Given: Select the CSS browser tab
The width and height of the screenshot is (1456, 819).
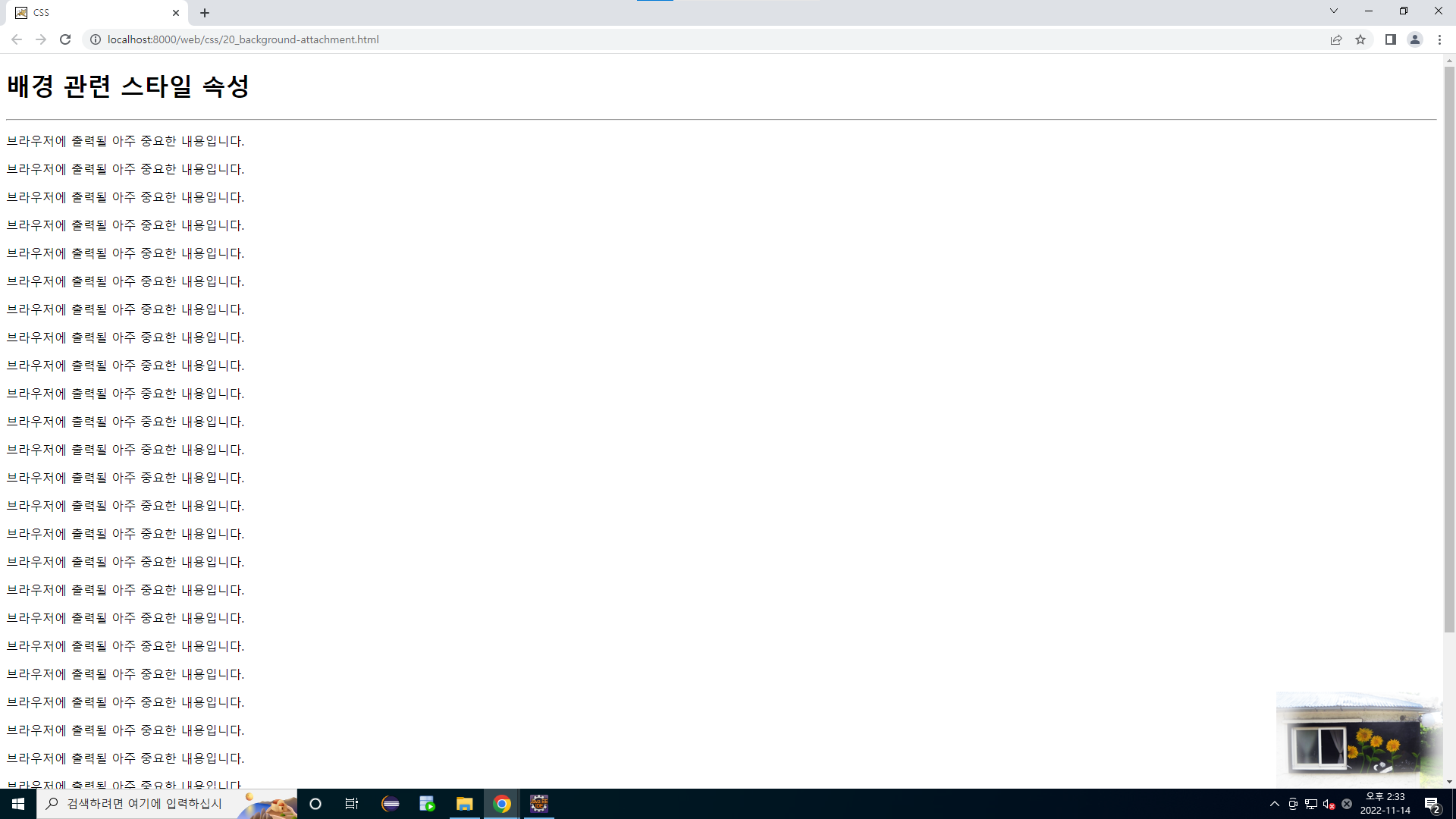Looking at the screenshot, I should click(91, 13).
